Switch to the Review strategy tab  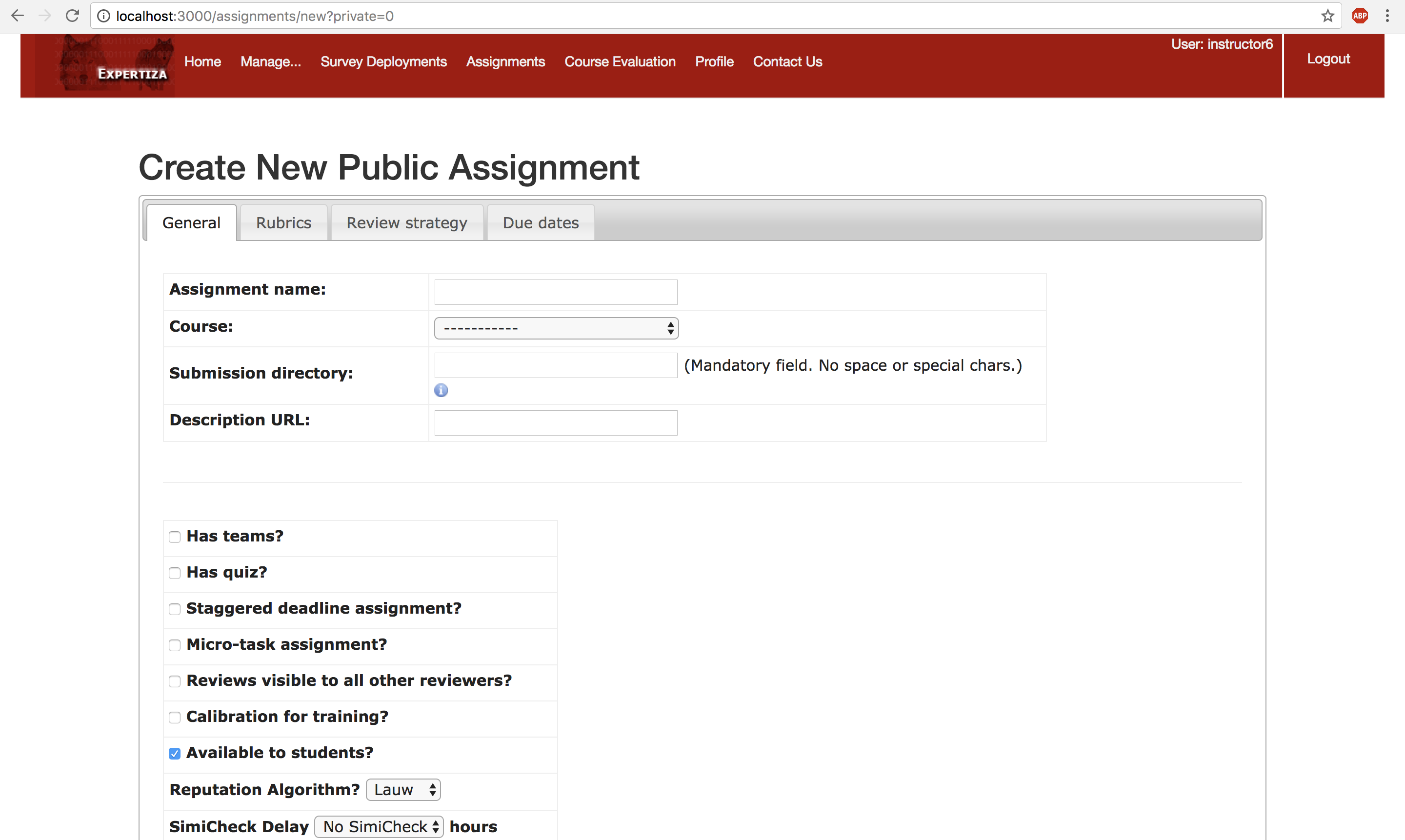407,222
